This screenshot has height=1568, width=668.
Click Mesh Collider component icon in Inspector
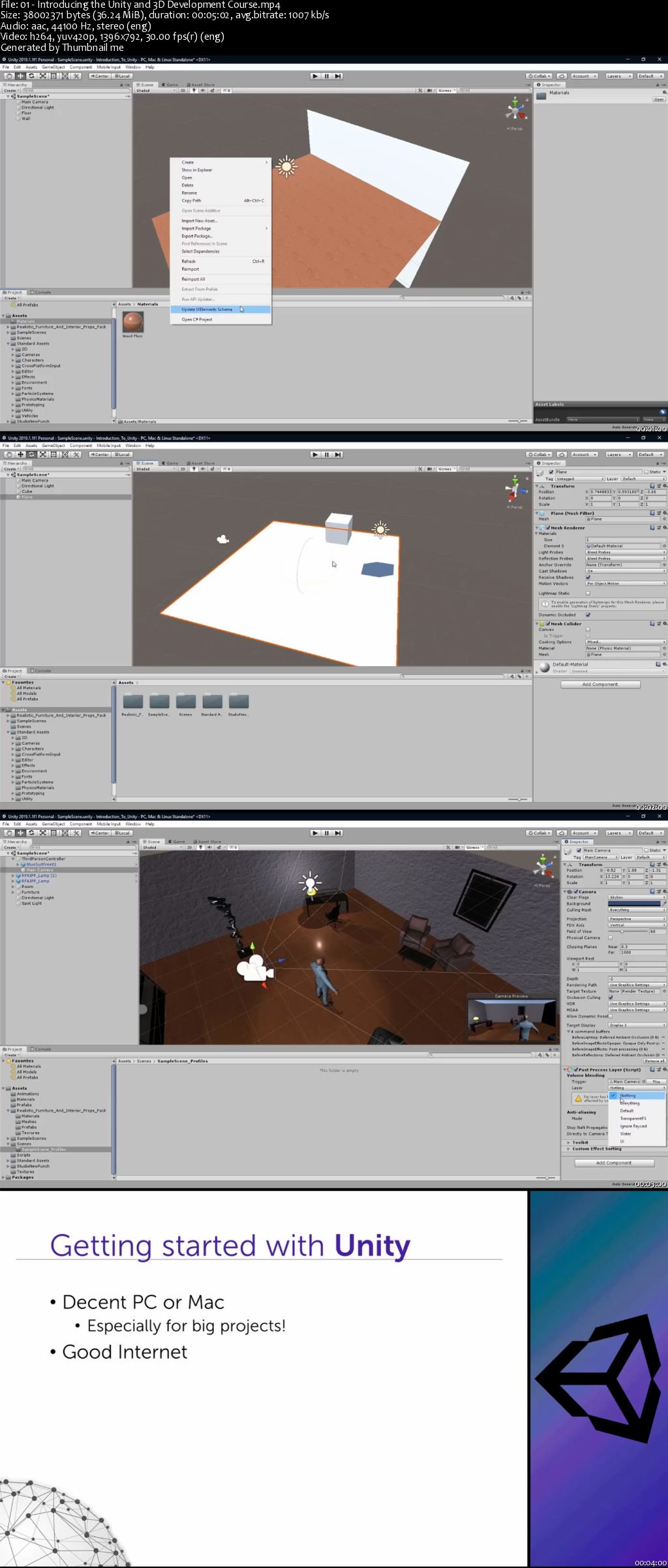(543, 624)
